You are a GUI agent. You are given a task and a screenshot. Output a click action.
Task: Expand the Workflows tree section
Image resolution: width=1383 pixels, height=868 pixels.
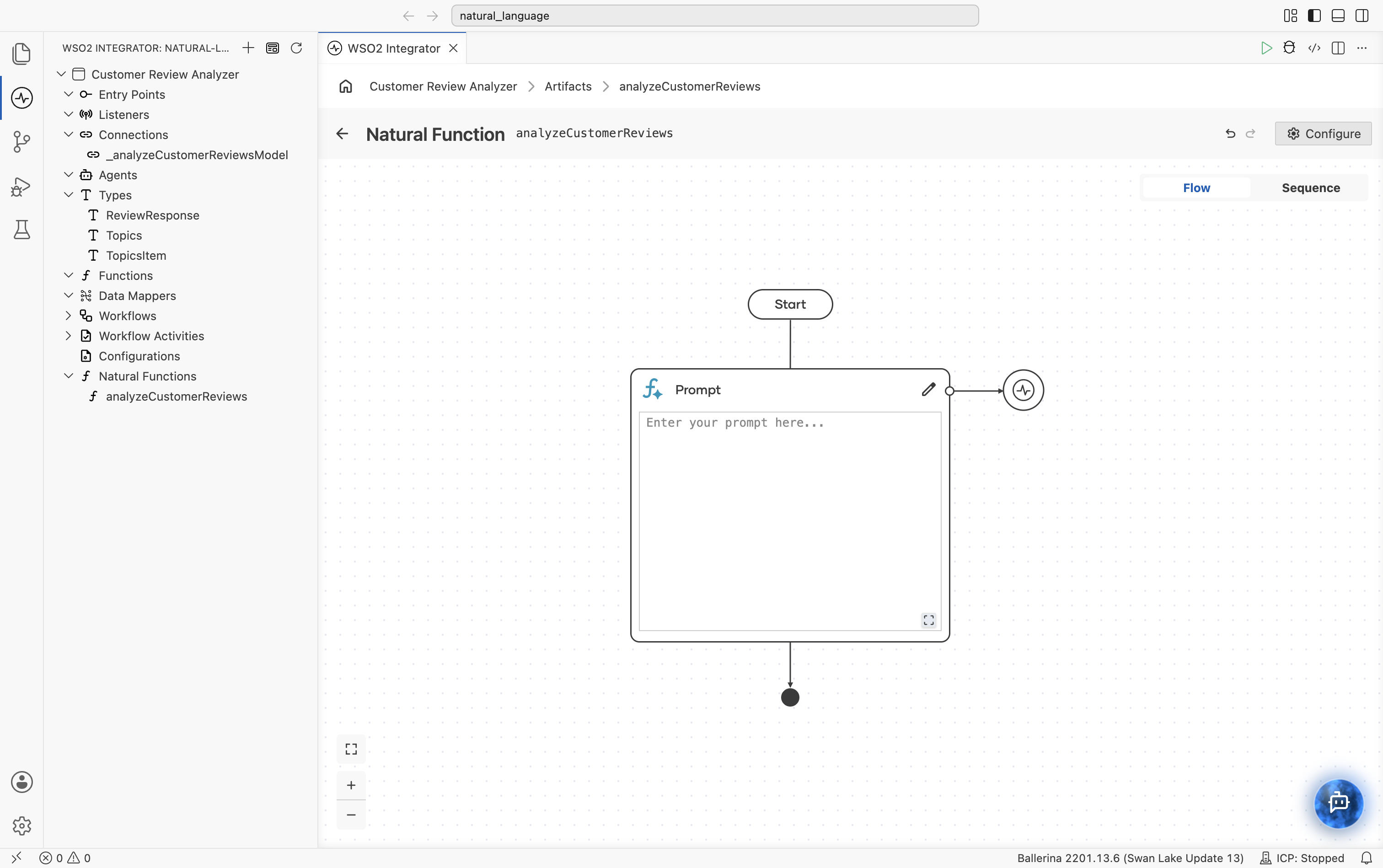(68, 316)
